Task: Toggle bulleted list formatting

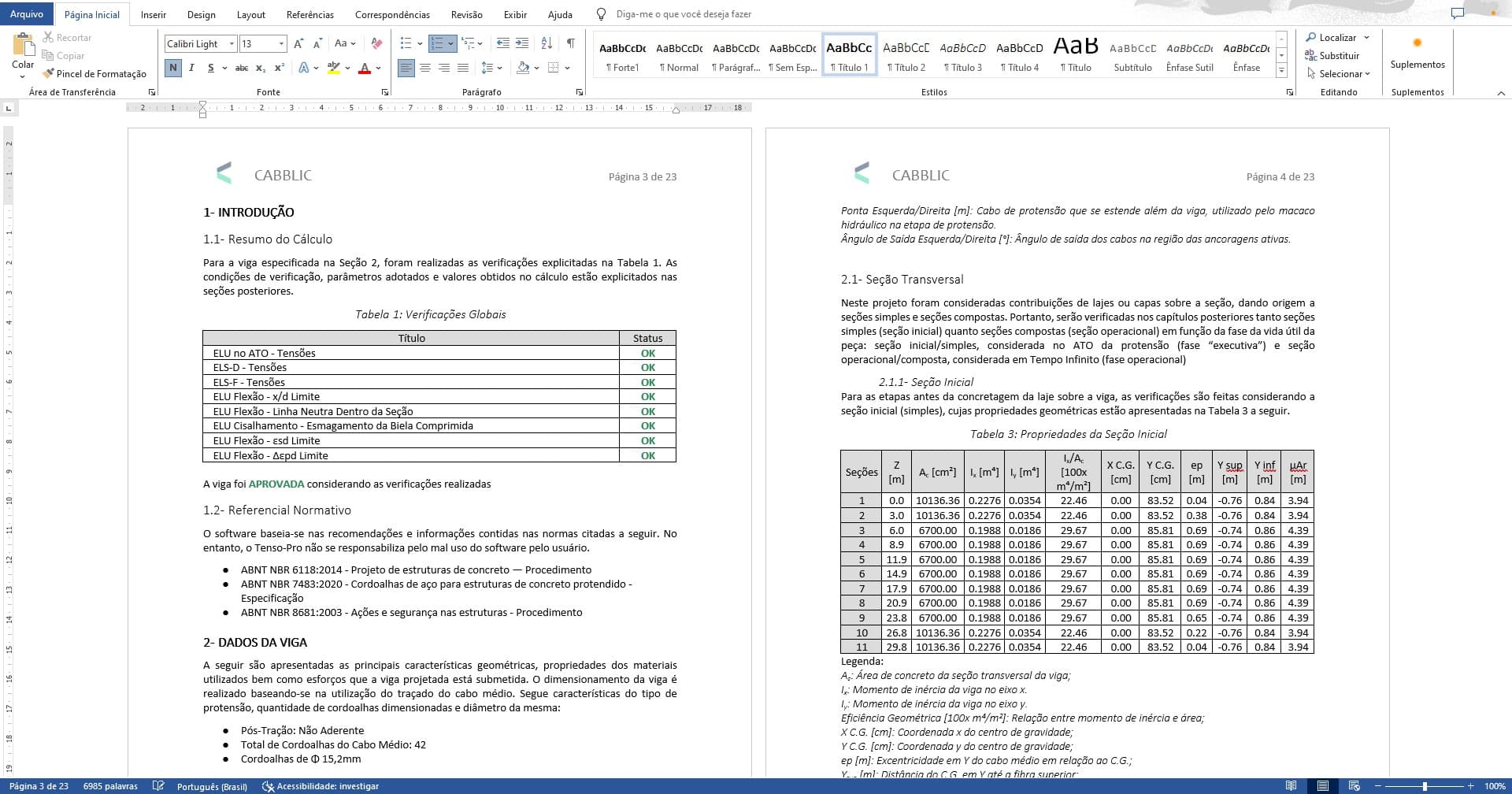Action: click(406, 44)
